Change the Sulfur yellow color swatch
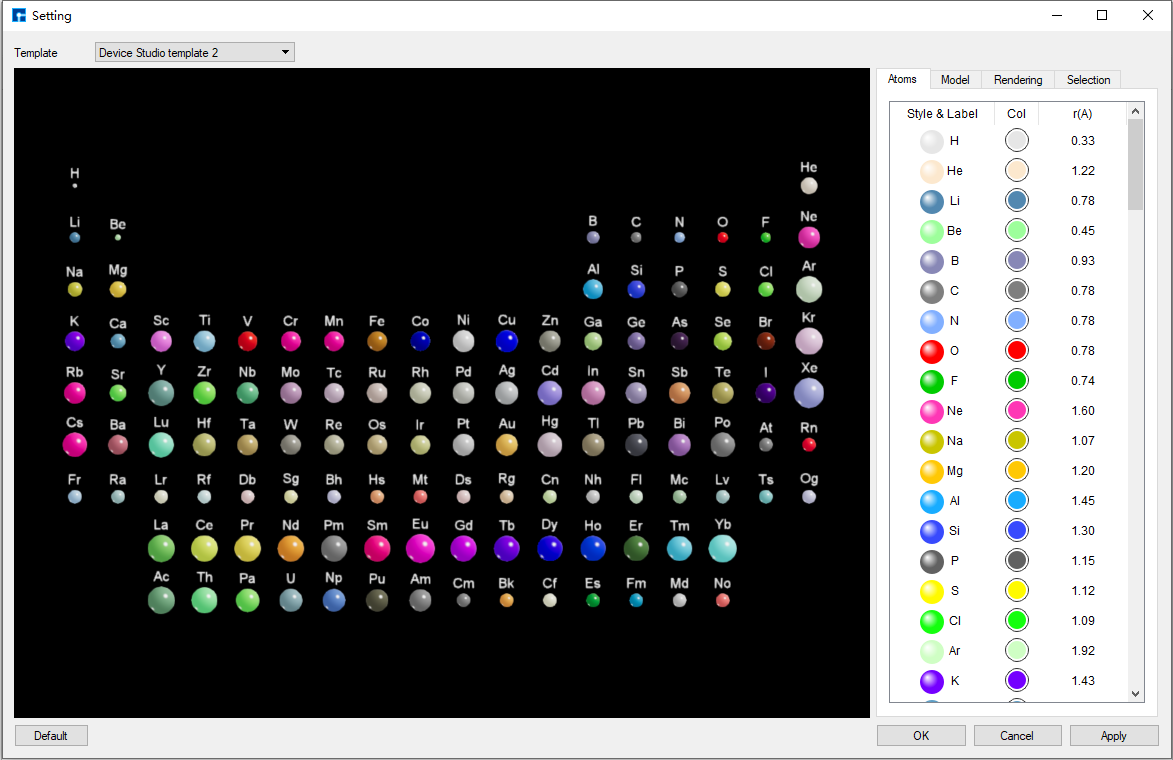 (x=1017, y=591)
